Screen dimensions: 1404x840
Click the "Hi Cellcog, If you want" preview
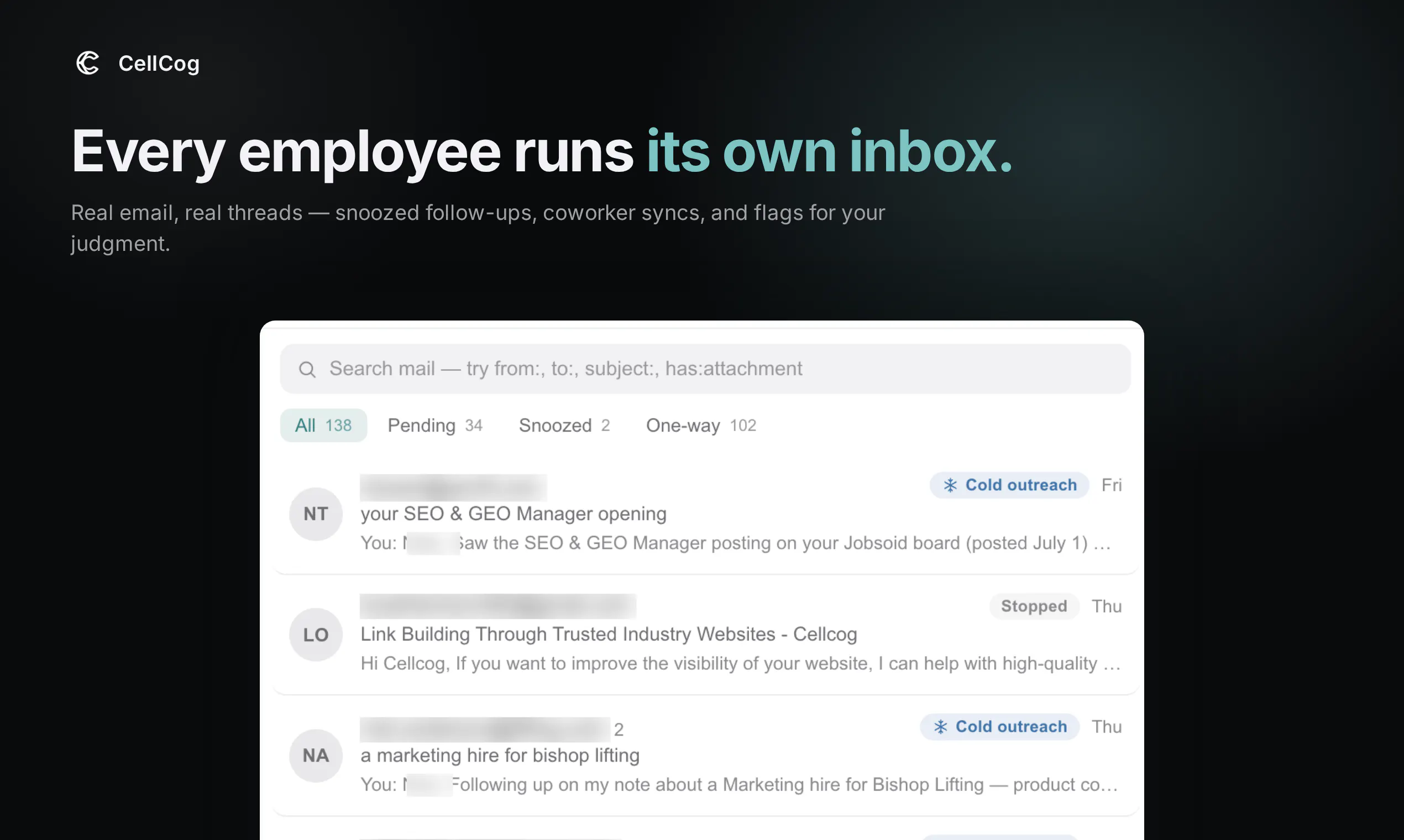pyautogui.click(x=741, y=664)
